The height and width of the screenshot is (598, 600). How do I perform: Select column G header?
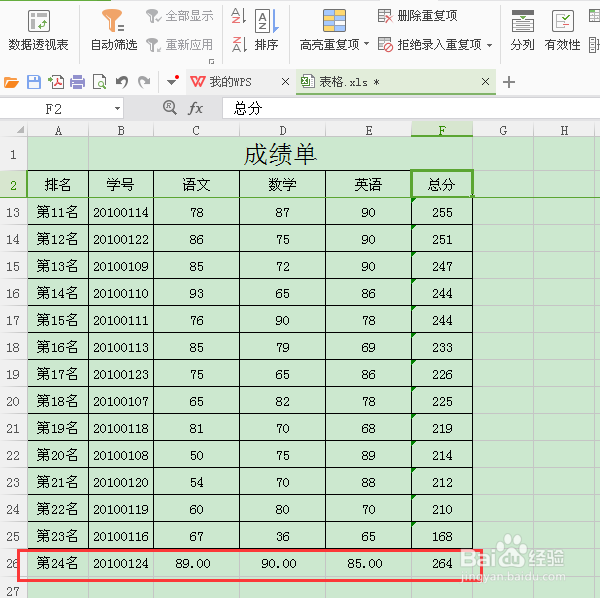tap(503, 130)
